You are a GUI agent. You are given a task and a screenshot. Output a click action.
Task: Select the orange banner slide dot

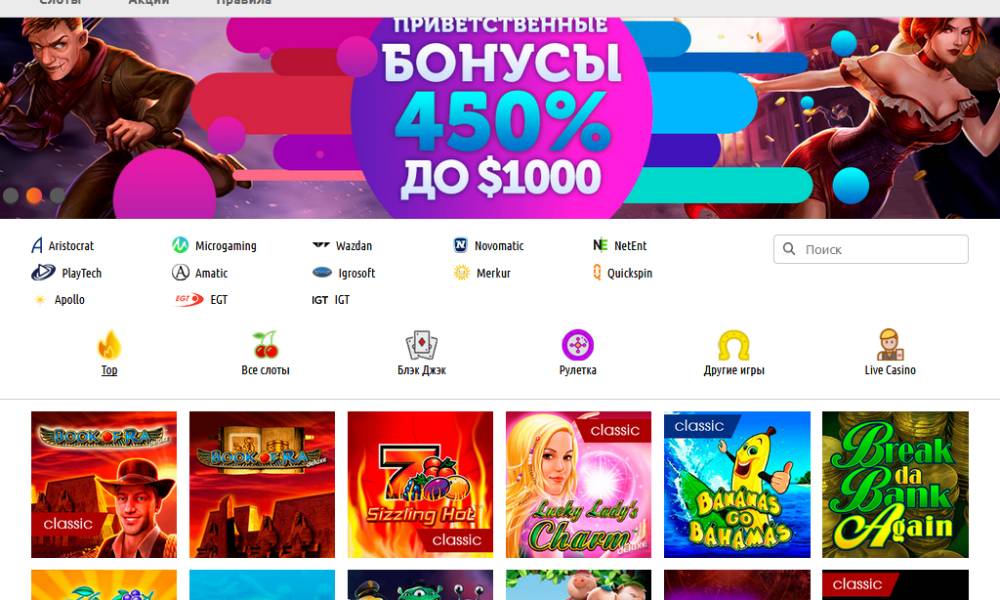pyautogui.click(x=34, y=195)
